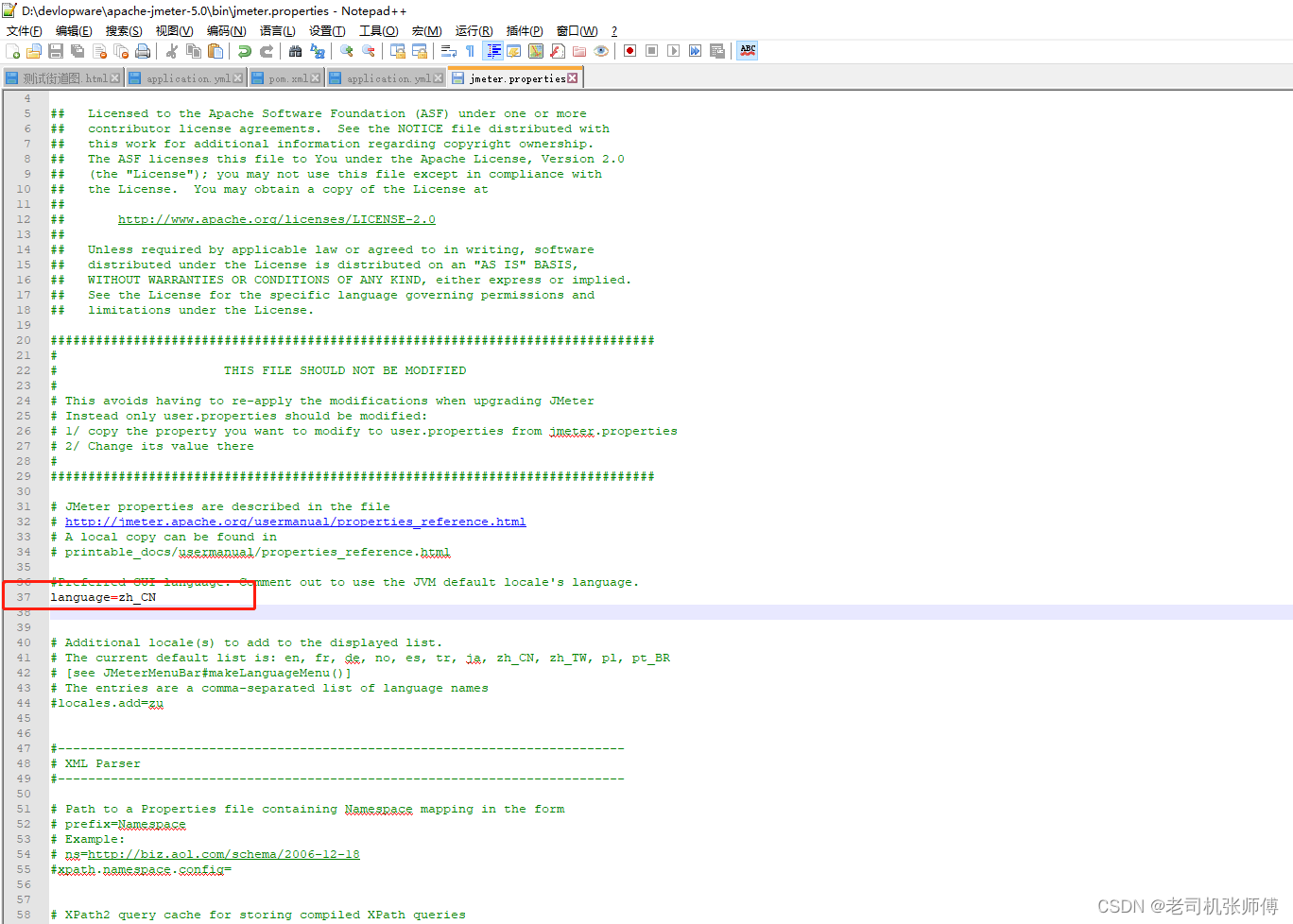Open user defined language icon
The height and width of the screenshot is (924, 1293).
514,51
